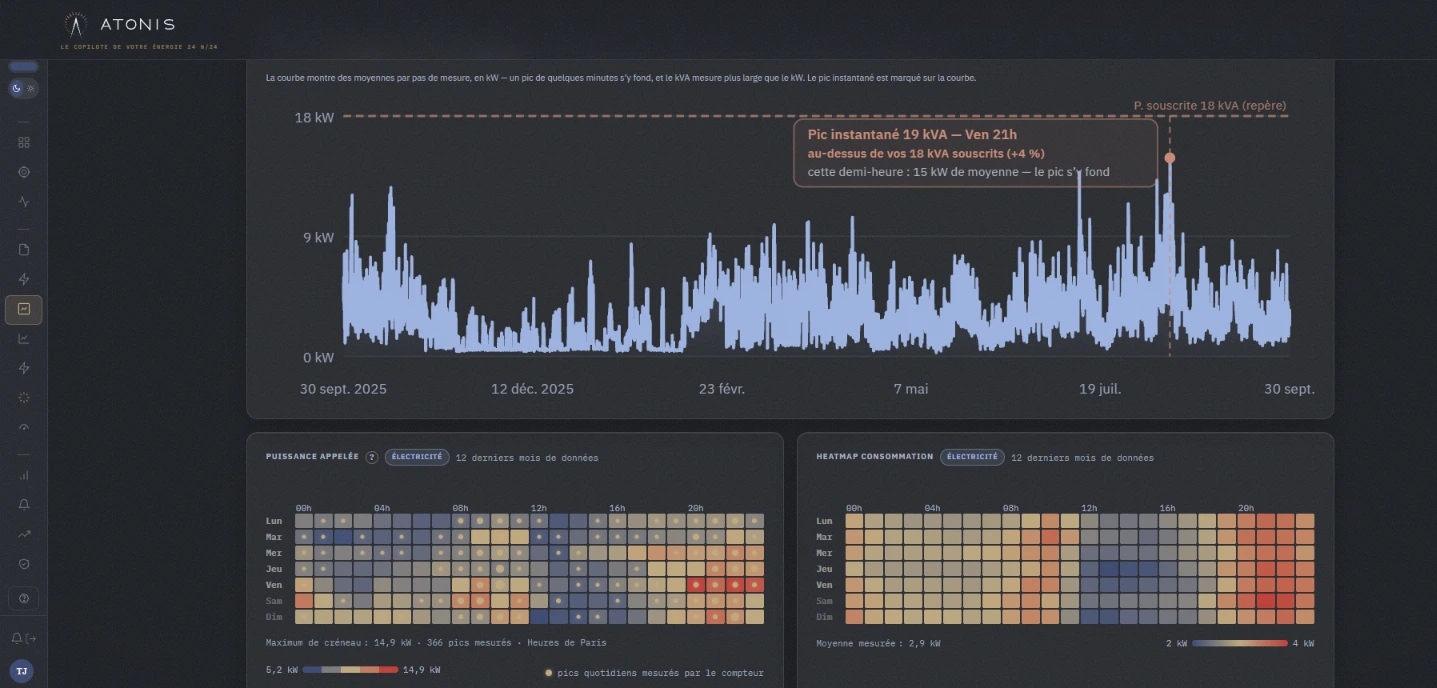Click the 30 sept. 2025 date label
This screenshot has width=1437, height=688.
tap(343, 389)
